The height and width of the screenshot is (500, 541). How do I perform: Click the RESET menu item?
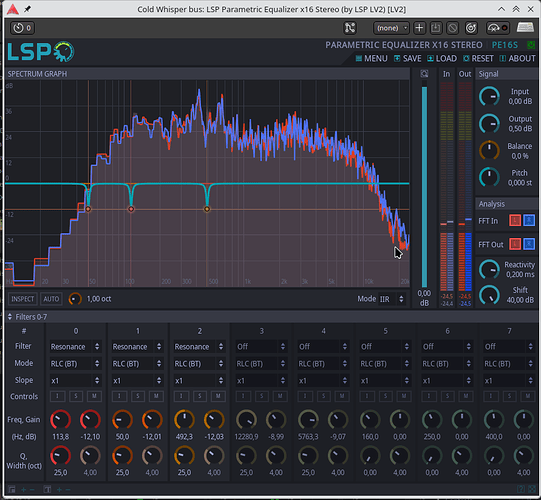point(478,58)
